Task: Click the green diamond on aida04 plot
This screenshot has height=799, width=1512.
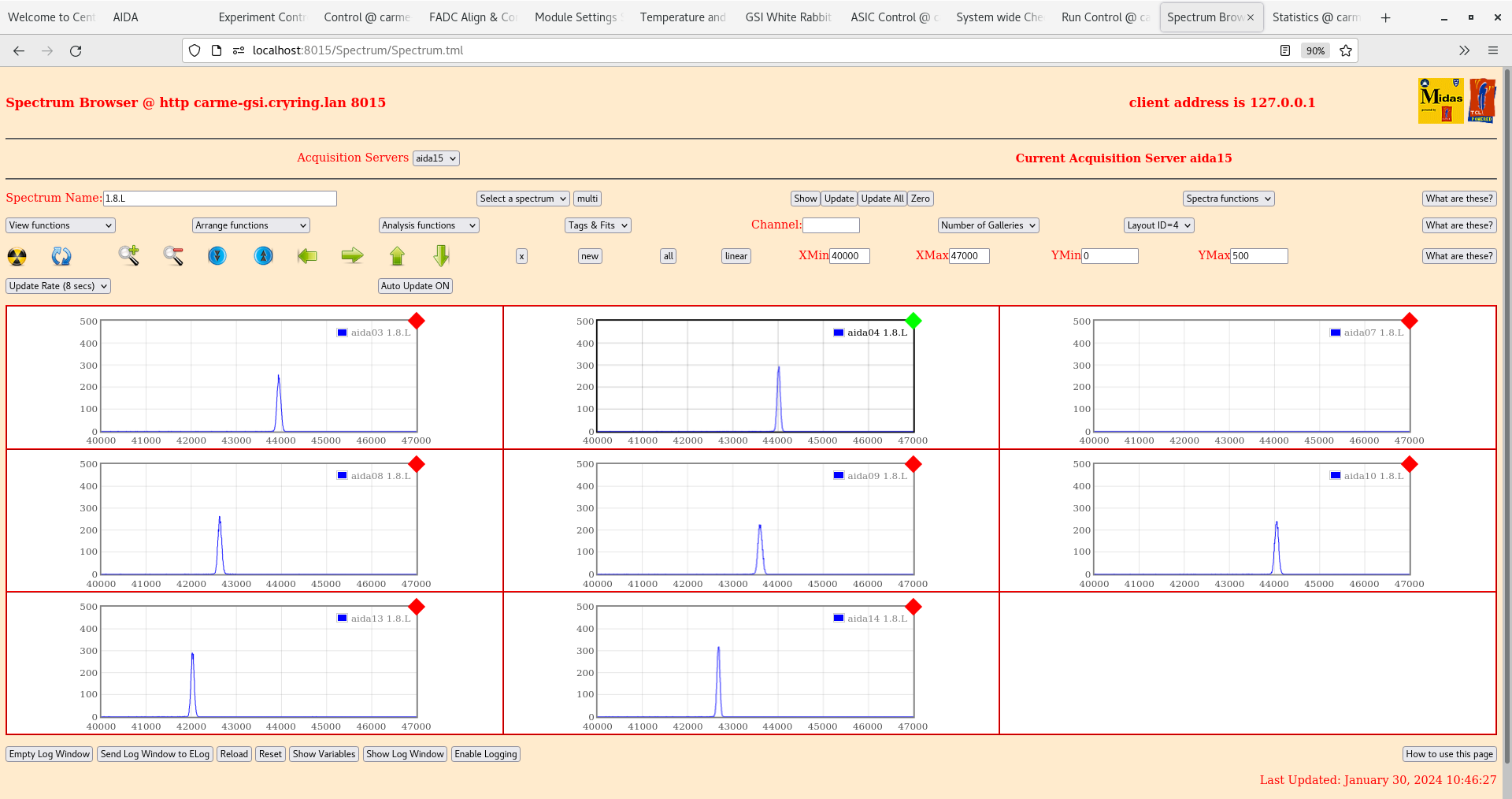Action: click(913, 321)
